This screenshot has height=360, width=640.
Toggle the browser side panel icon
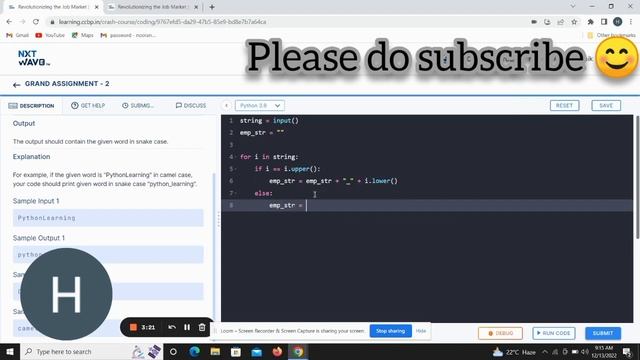(604, 22)
